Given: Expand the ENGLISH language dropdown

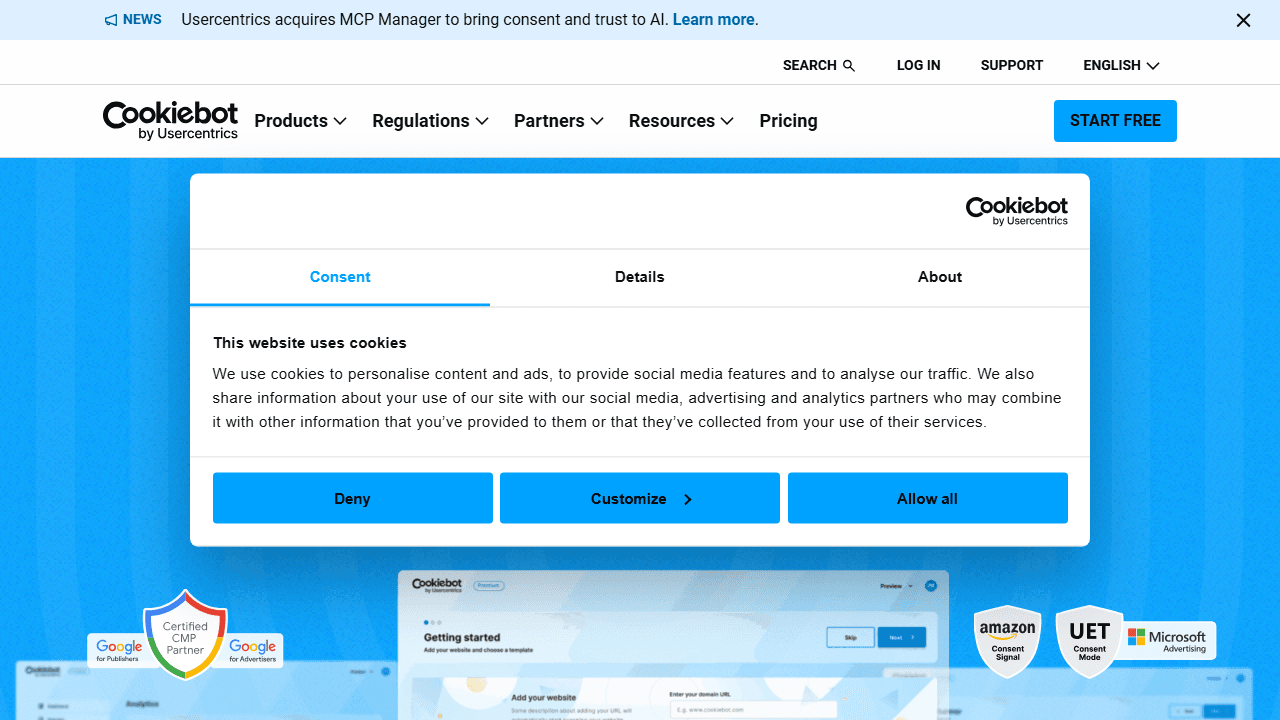Looking at the screenshot, I should point(1121,65).
